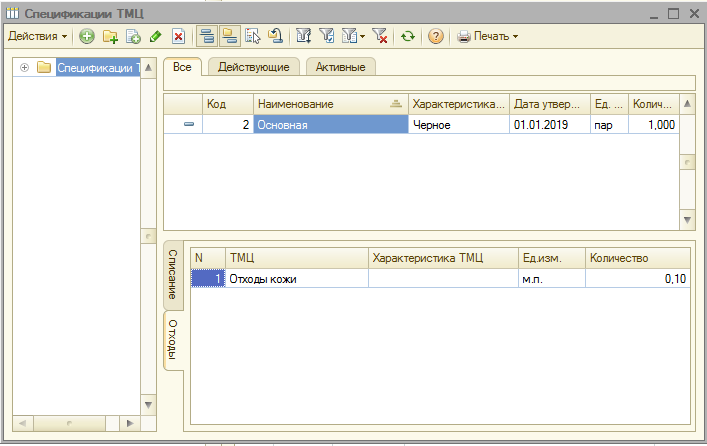The width and height of the screenshot is (707, 446).
Task: Click the green pencil Edit icon
Action: tap(154, 36)
